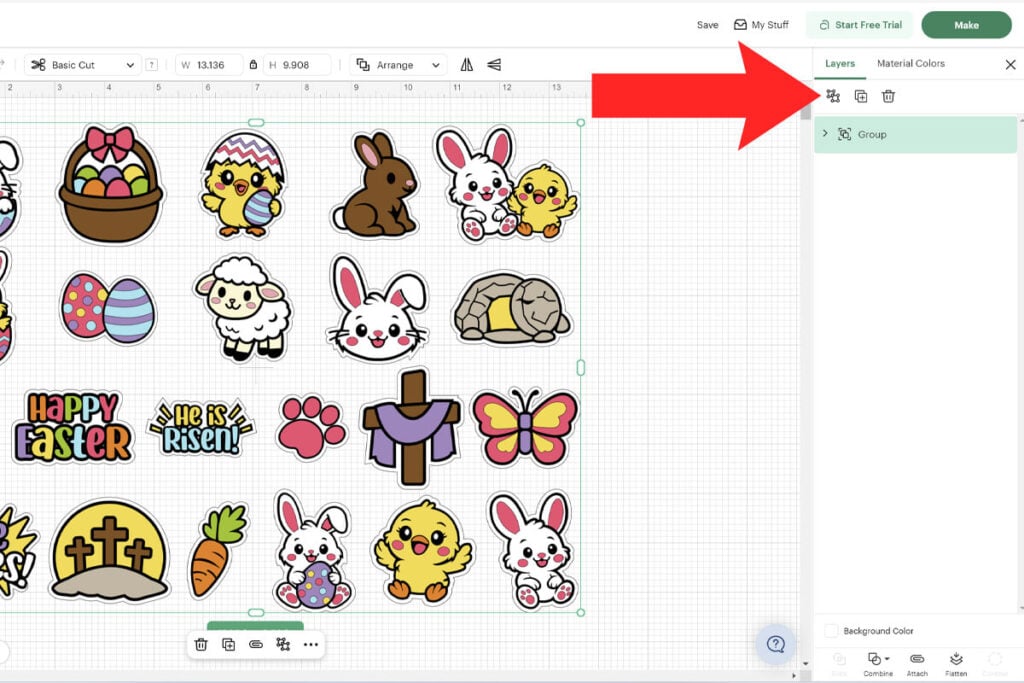1024x683 pixels.
Task: Open more options with the ellipsis icon on the floating toolbar
Action: click(311, 644)
